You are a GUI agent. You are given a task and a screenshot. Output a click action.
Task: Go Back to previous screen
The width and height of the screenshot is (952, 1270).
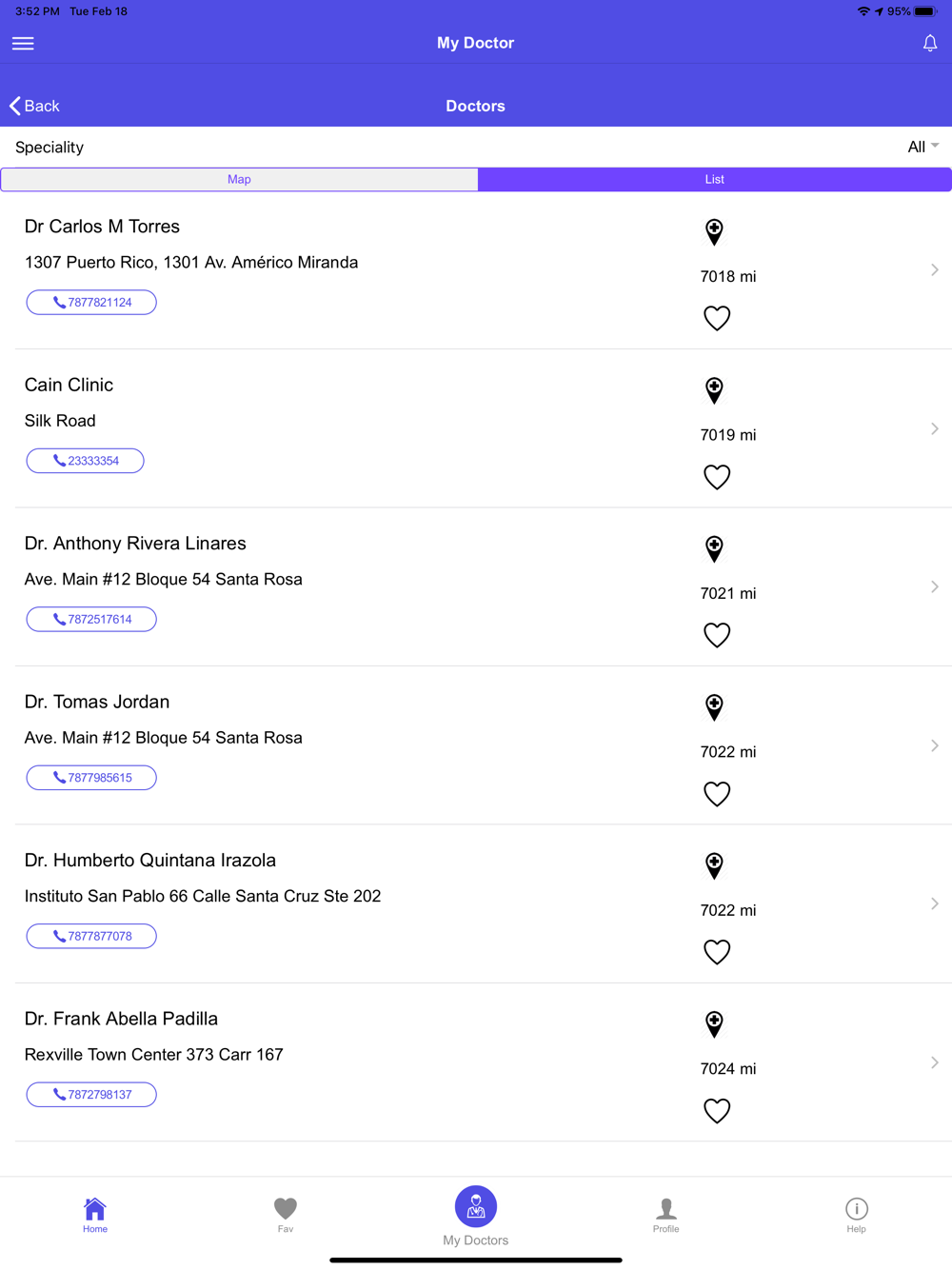point(35,106)
